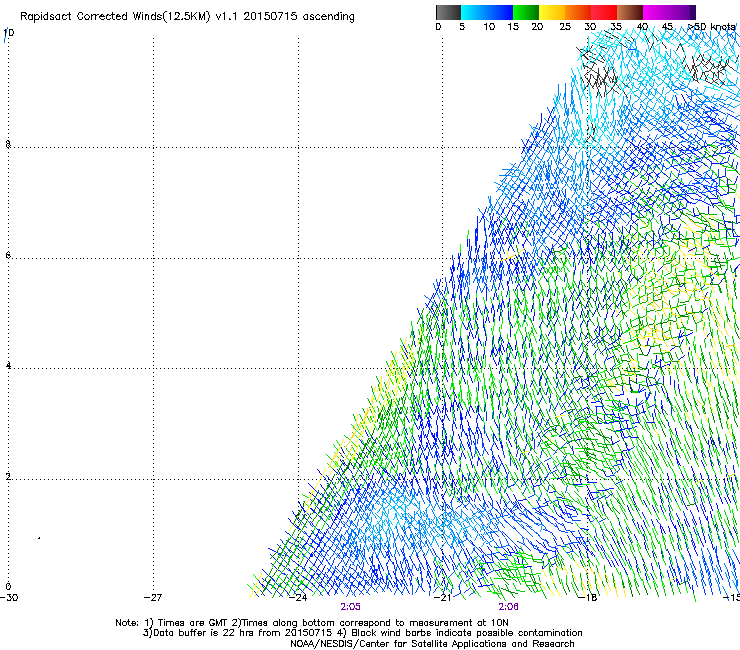Click the longitude label '-24'
The image size is (740, 650).
(x=298, y=598)
